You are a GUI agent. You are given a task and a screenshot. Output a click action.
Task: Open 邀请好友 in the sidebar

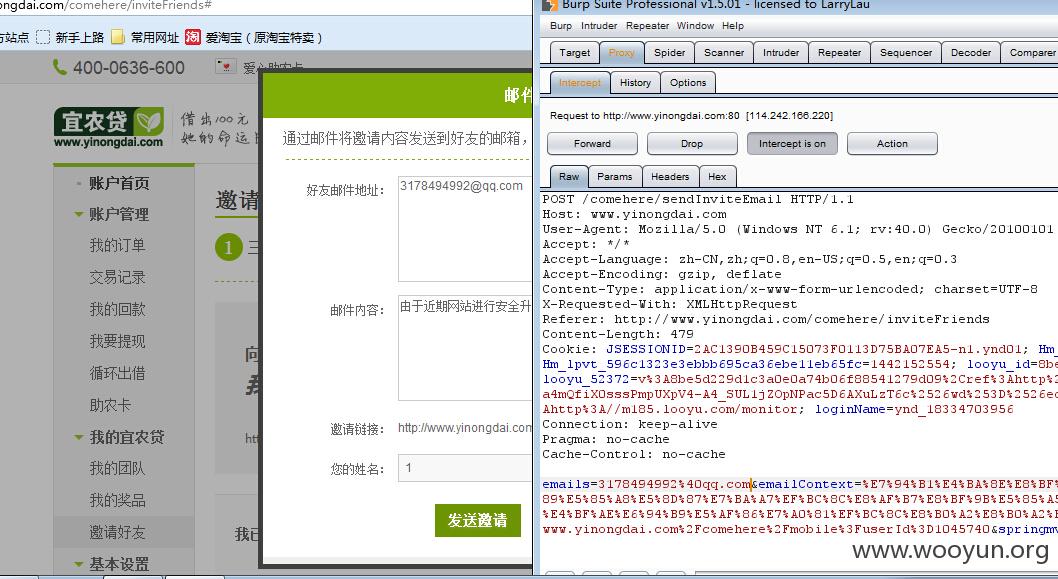click(117, 532)
